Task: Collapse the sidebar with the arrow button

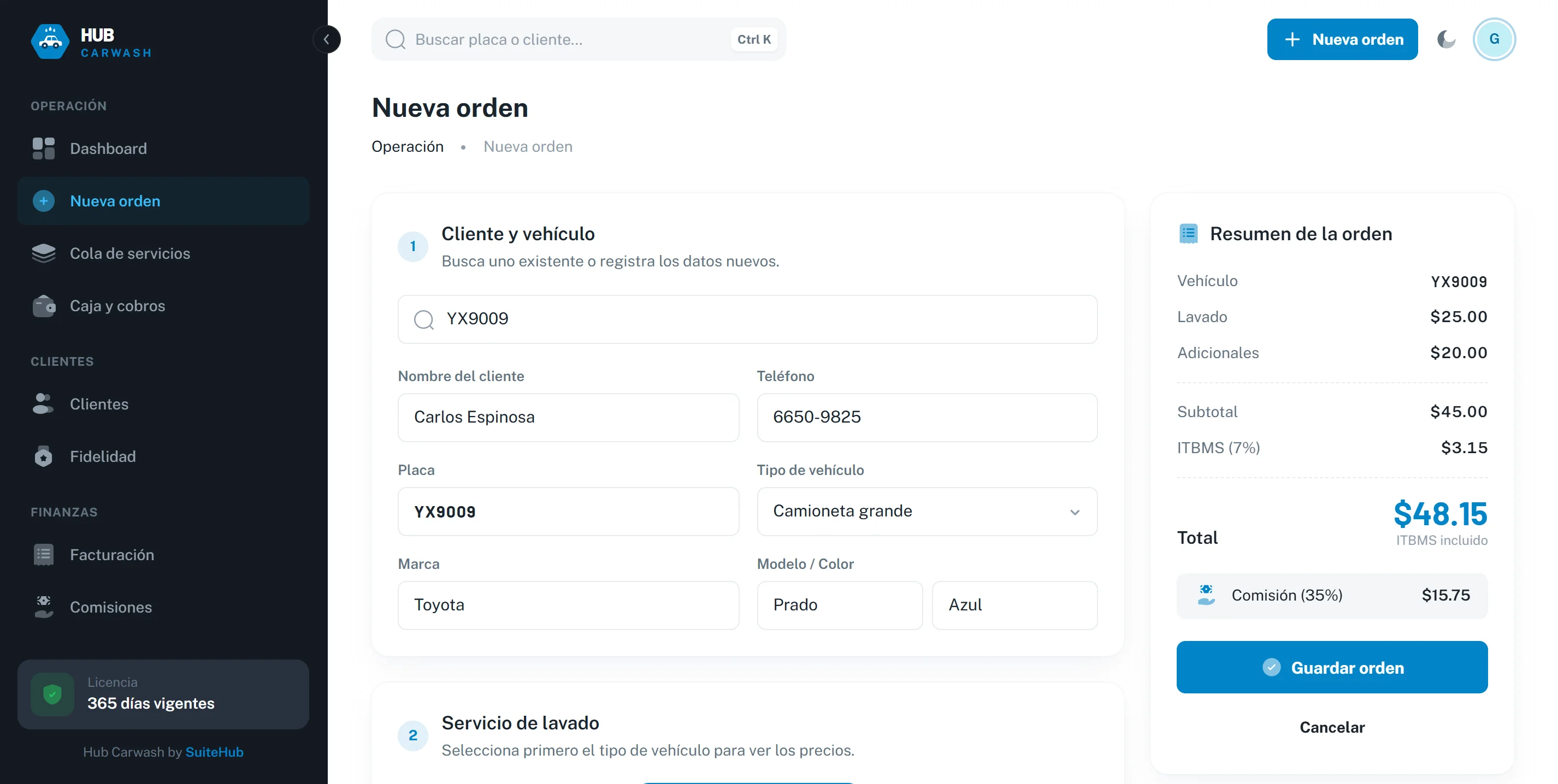Action: pos(327,40)
